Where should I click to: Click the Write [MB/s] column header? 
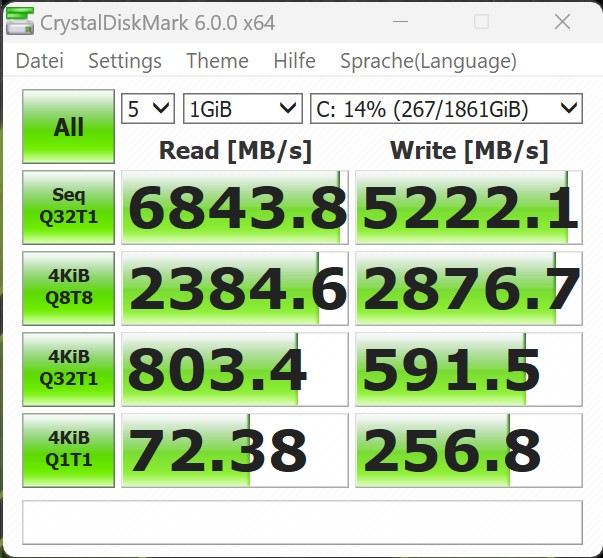point(469,150)
